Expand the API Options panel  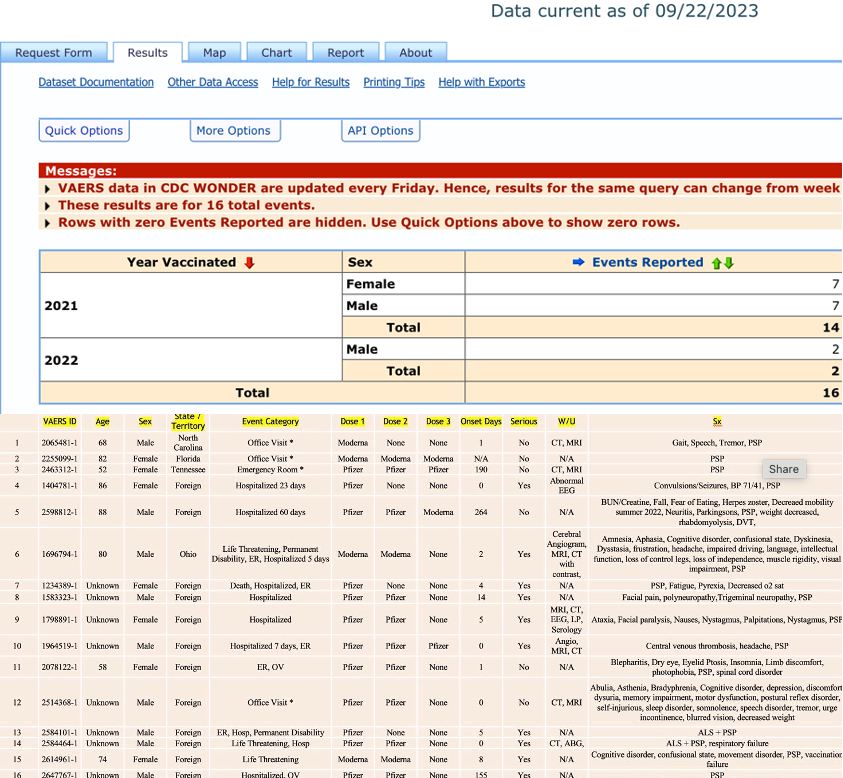(380, 131)
